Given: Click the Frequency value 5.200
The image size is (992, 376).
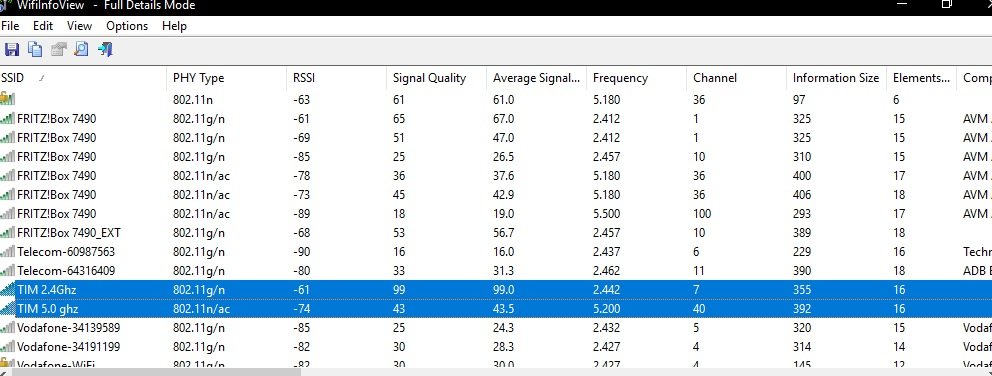Looking at the screenshot, I should pyautogui.click(x=607, y=309).
